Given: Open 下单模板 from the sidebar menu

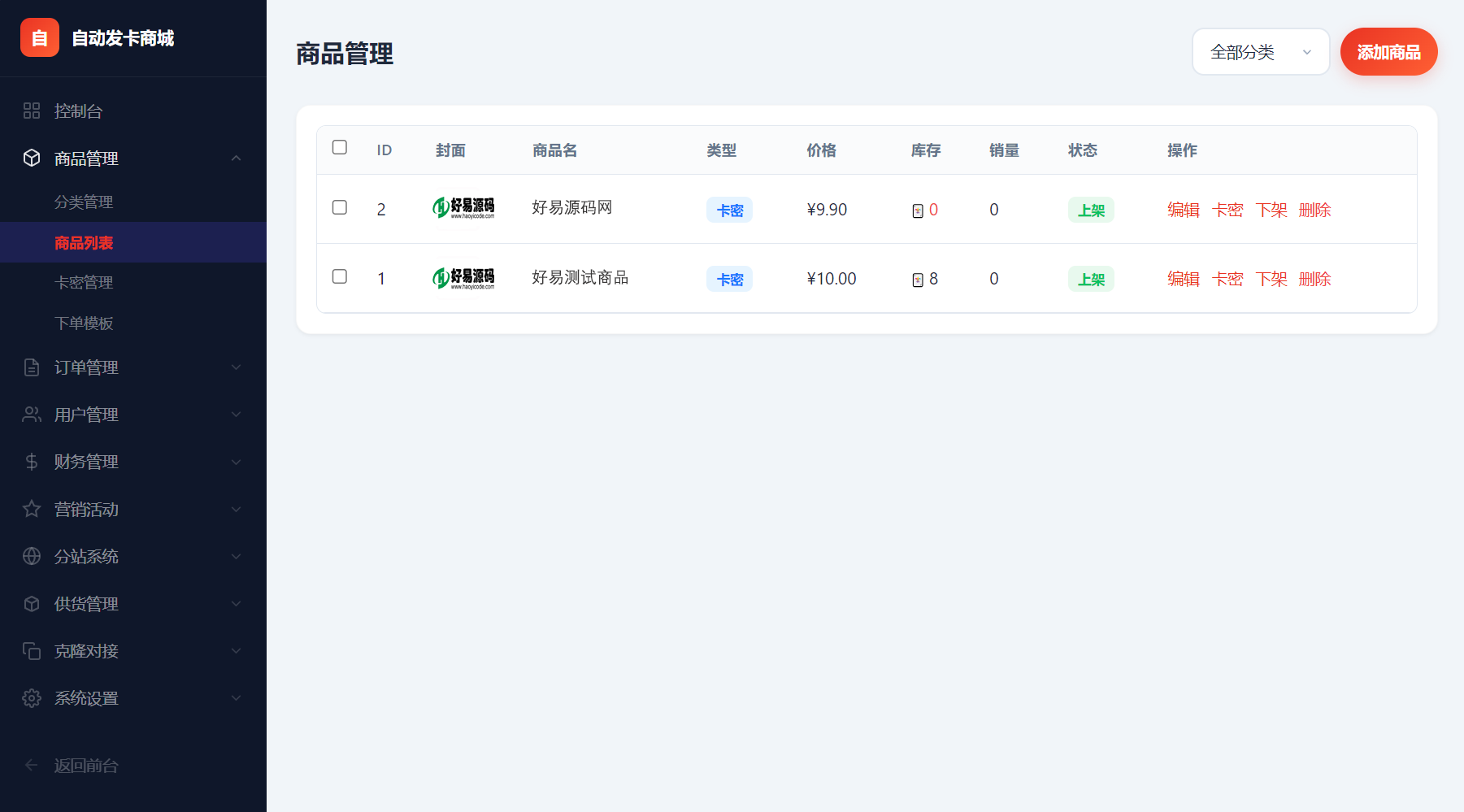Looking at the screenshot, I should tap(83, 323).
